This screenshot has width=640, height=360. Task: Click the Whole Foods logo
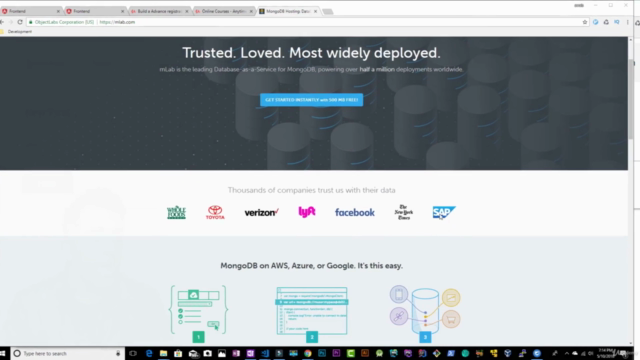[x=176, y=213]
